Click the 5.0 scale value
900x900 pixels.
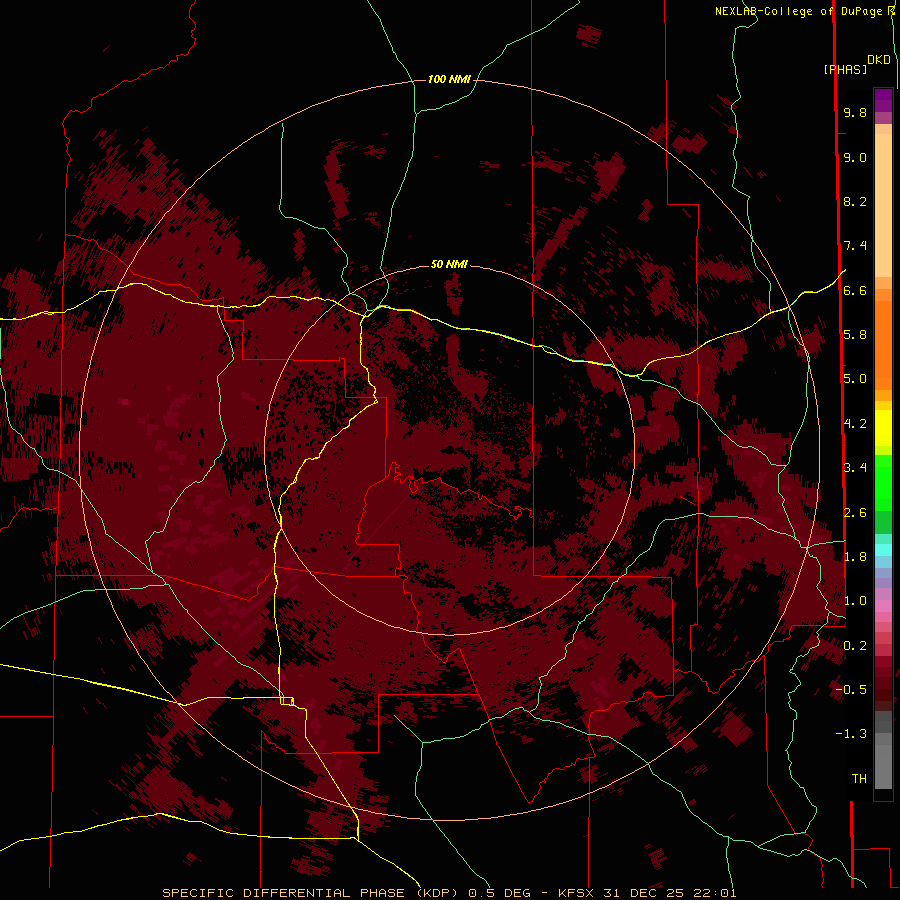pyautogui.click(x=855, y=379)
